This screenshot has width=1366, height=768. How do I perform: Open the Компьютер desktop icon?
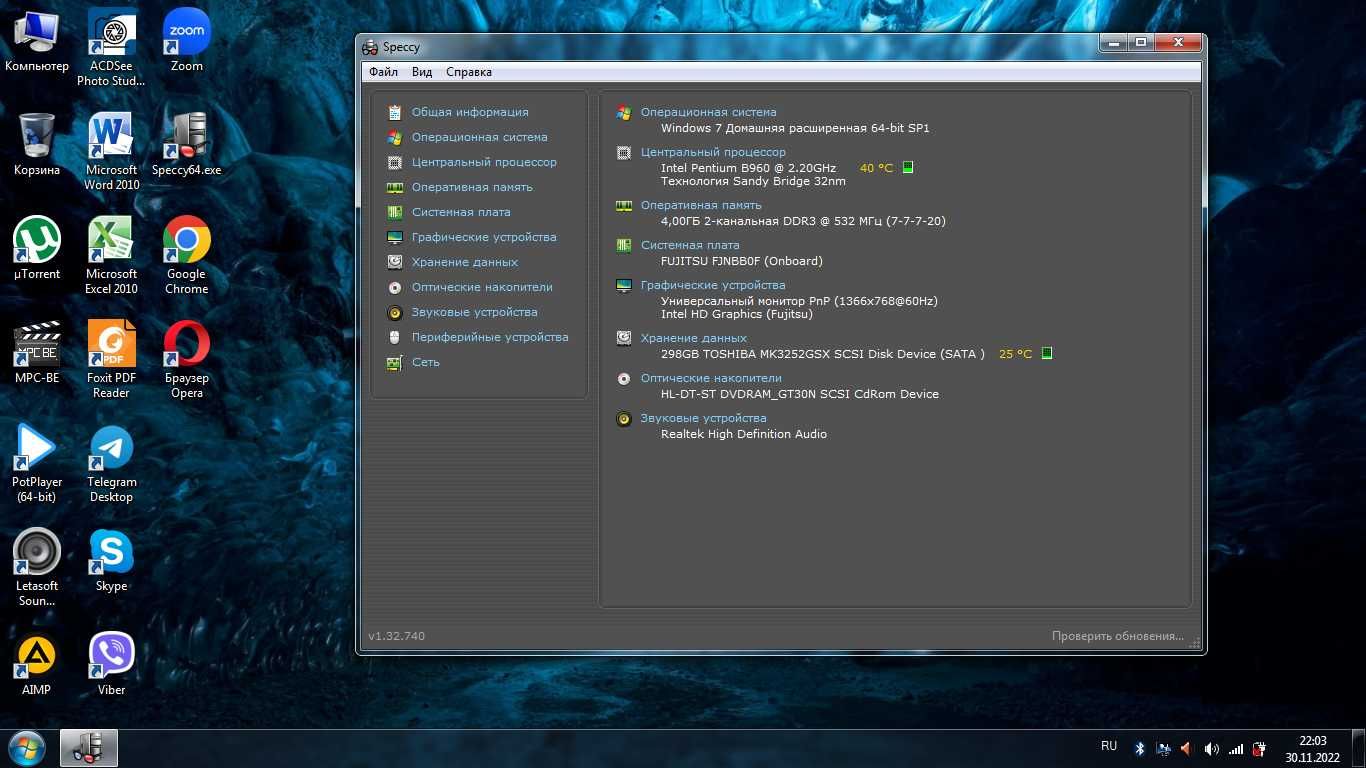[x=37, y=41]
